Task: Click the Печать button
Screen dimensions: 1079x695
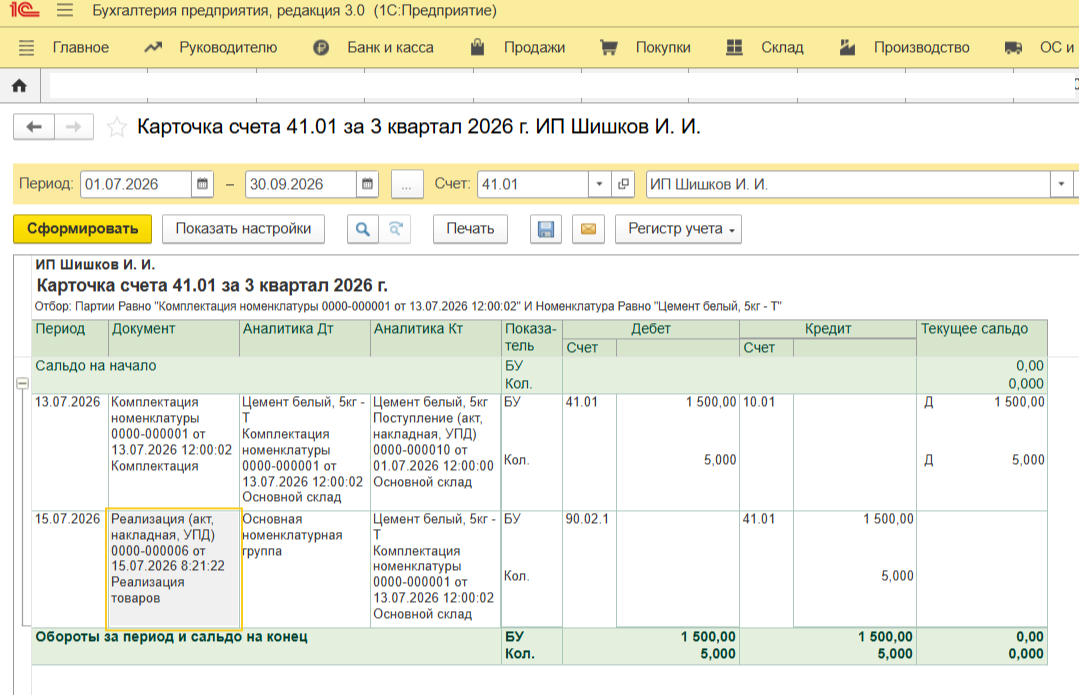Action: click(470, 229)
